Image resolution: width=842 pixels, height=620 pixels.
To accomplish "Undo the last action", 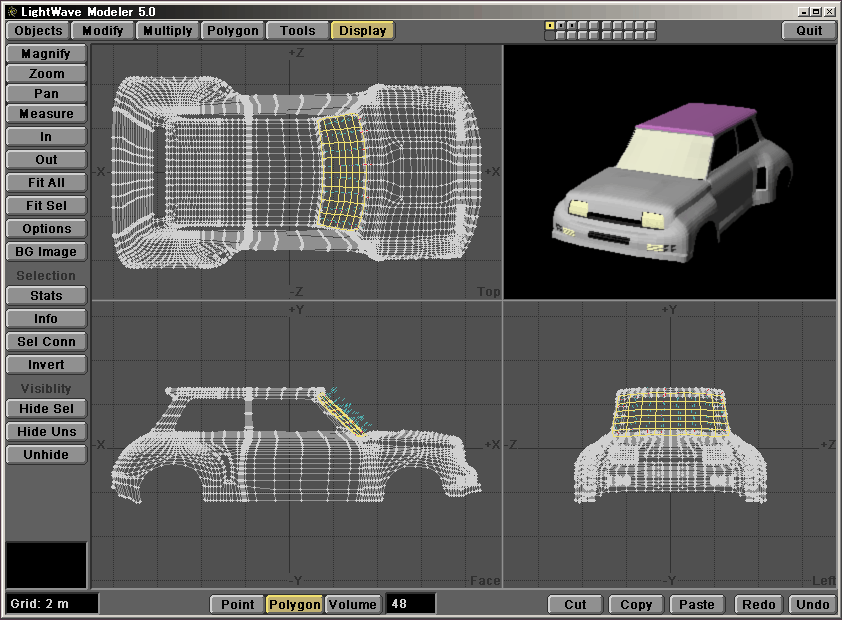I will [812, 604].
